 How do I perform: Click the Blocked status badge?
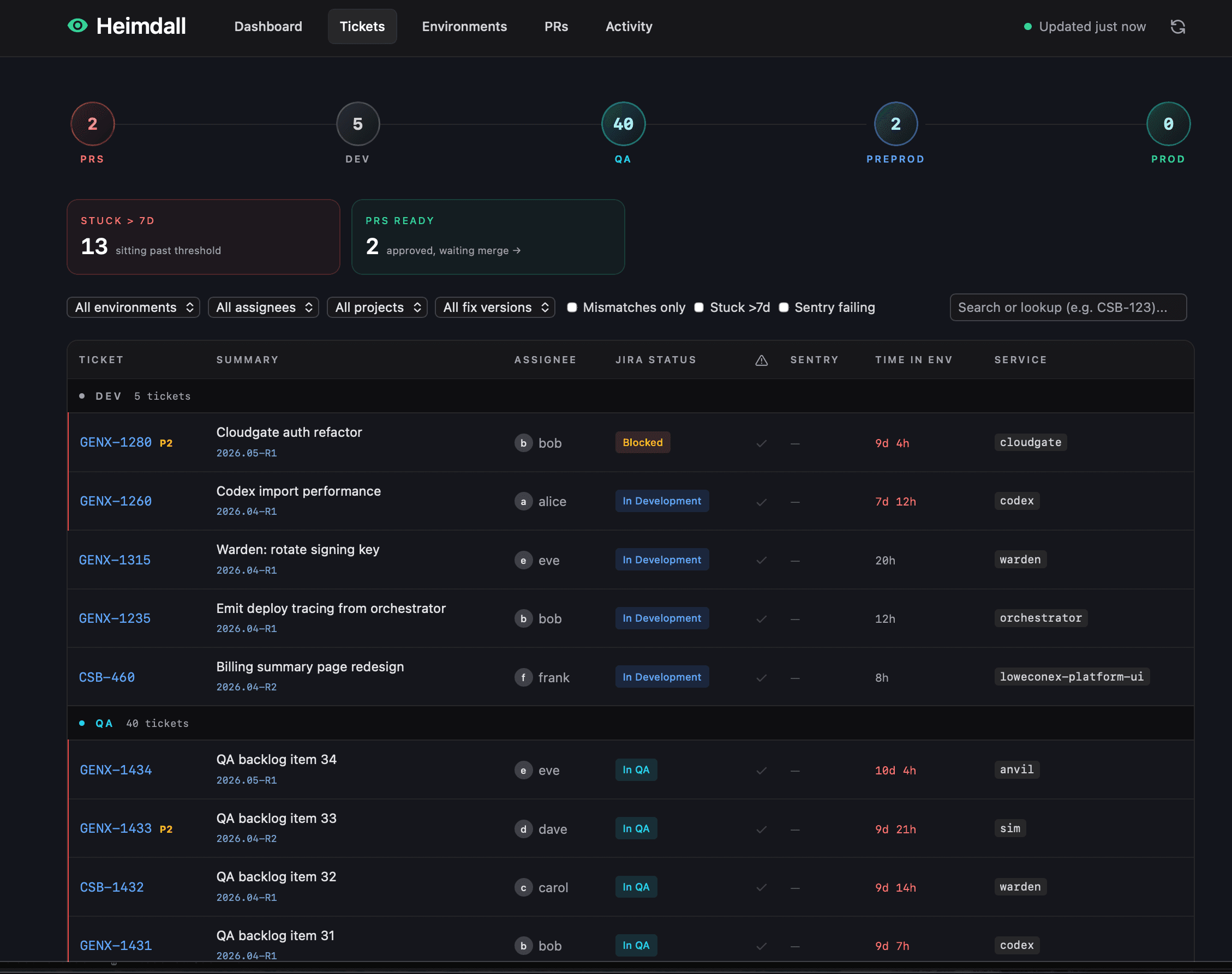pyautogui.click(x=642, y=442)
